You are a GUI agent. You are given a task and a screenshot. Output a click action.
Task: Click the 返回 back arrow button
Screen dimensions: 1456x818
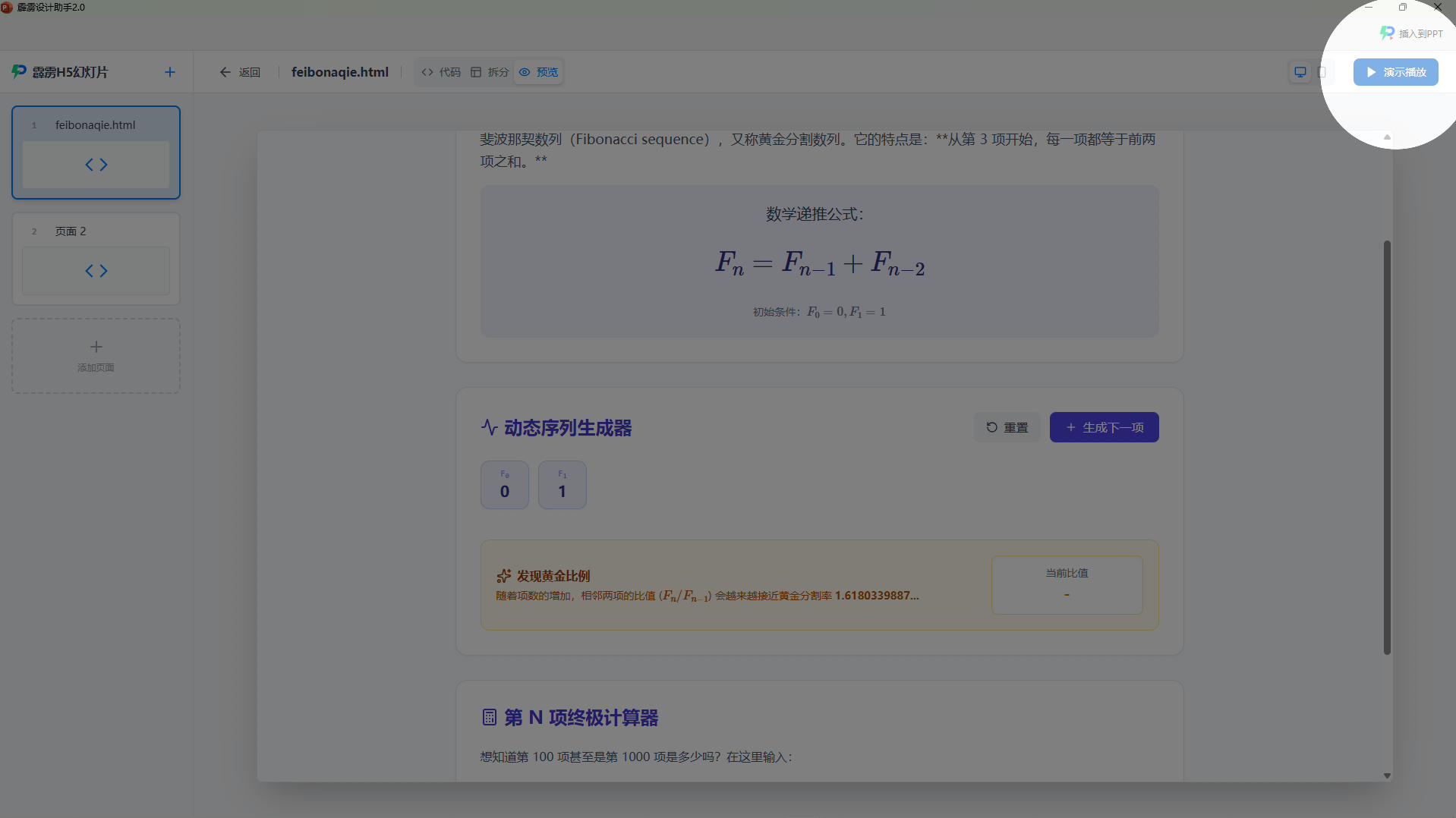[240, 72]
